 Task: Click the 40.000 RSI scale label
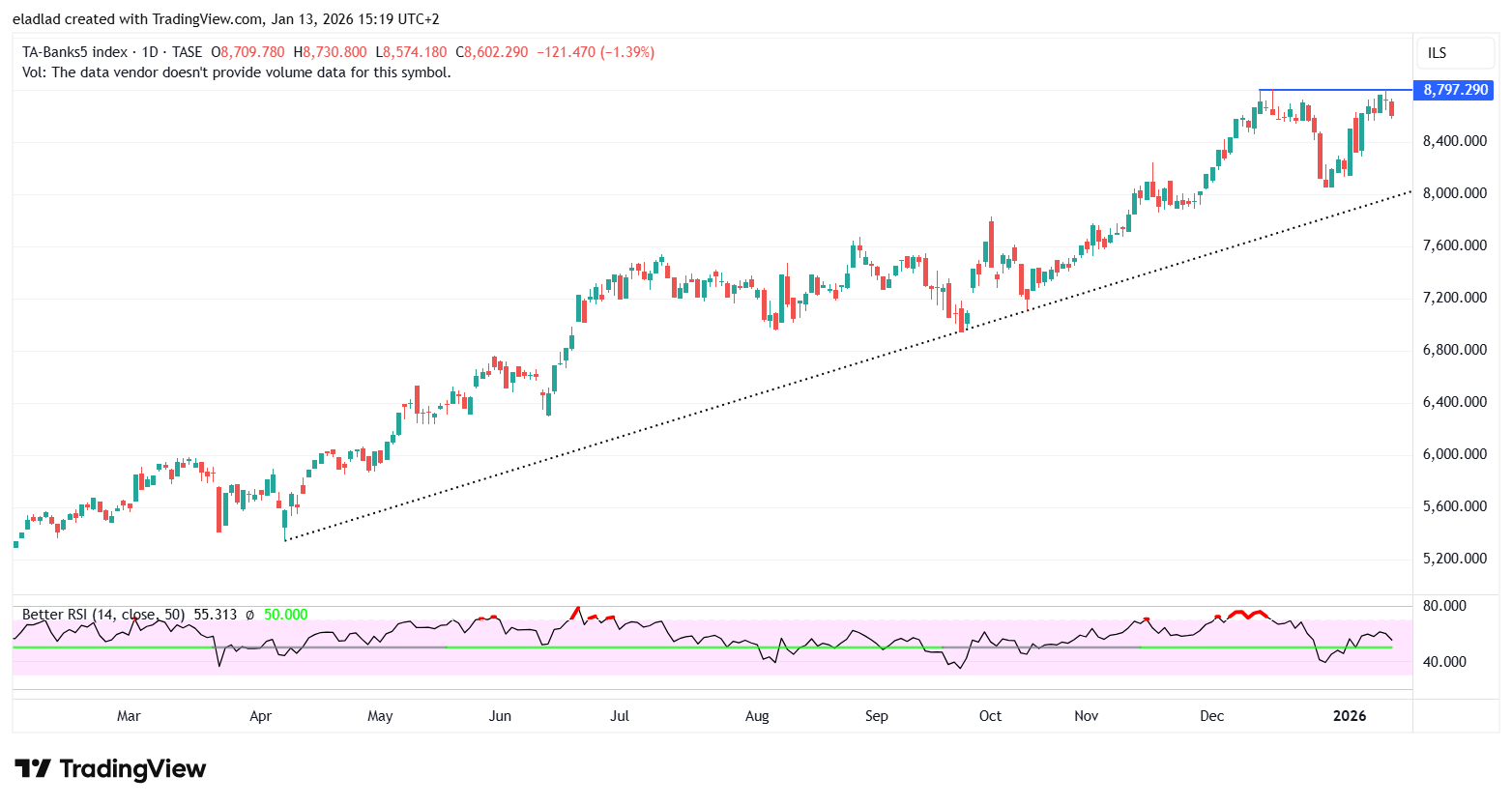[x=1444, y=662]
